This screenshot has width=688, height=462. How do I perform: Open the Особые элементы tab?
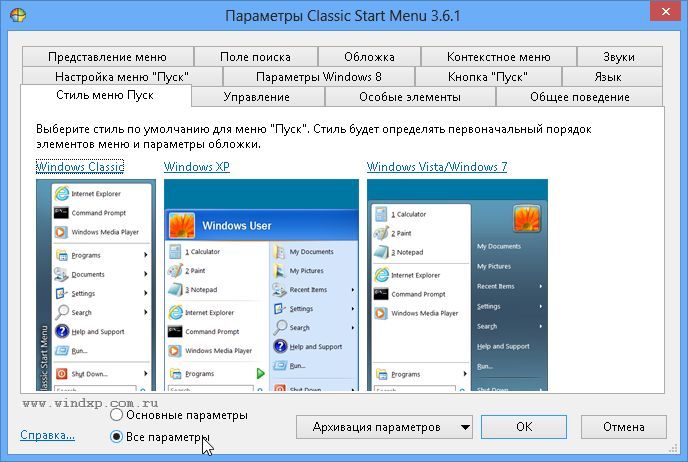pyautogui.click(x=410, y=97)
